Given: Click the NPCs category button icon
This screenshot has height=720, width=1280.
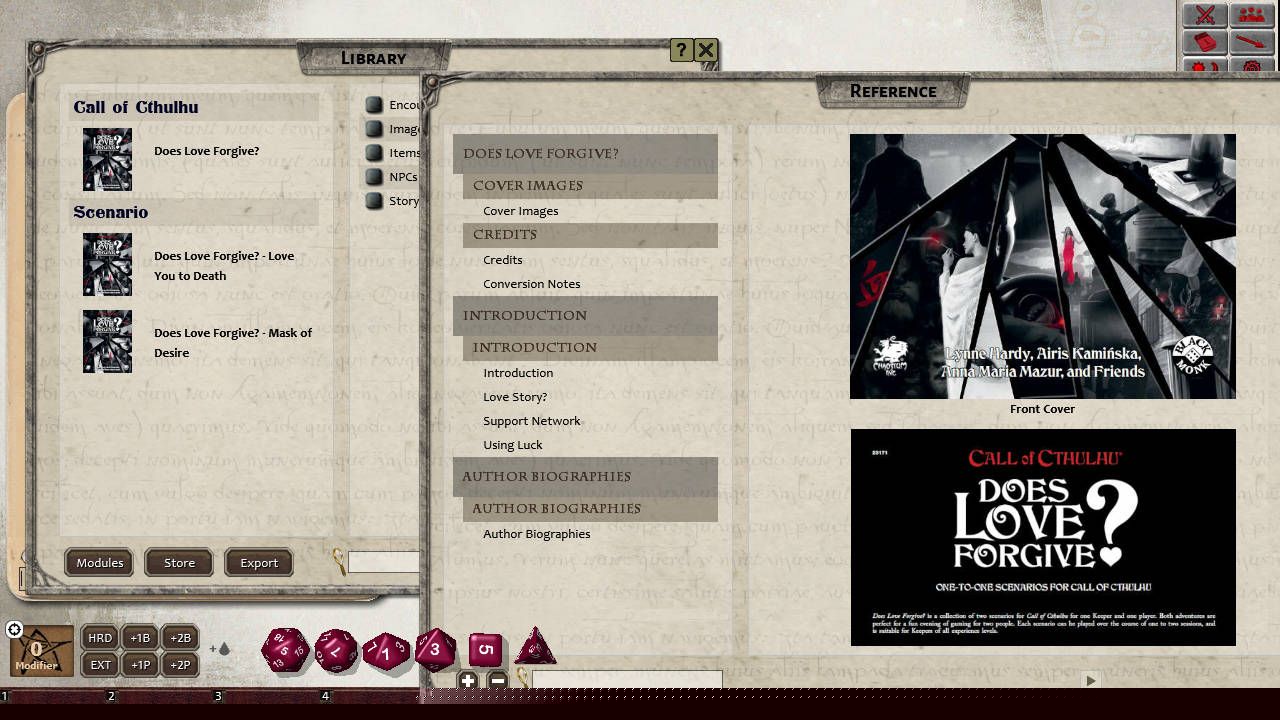Looking at the screenshot, I should (374, 177).
